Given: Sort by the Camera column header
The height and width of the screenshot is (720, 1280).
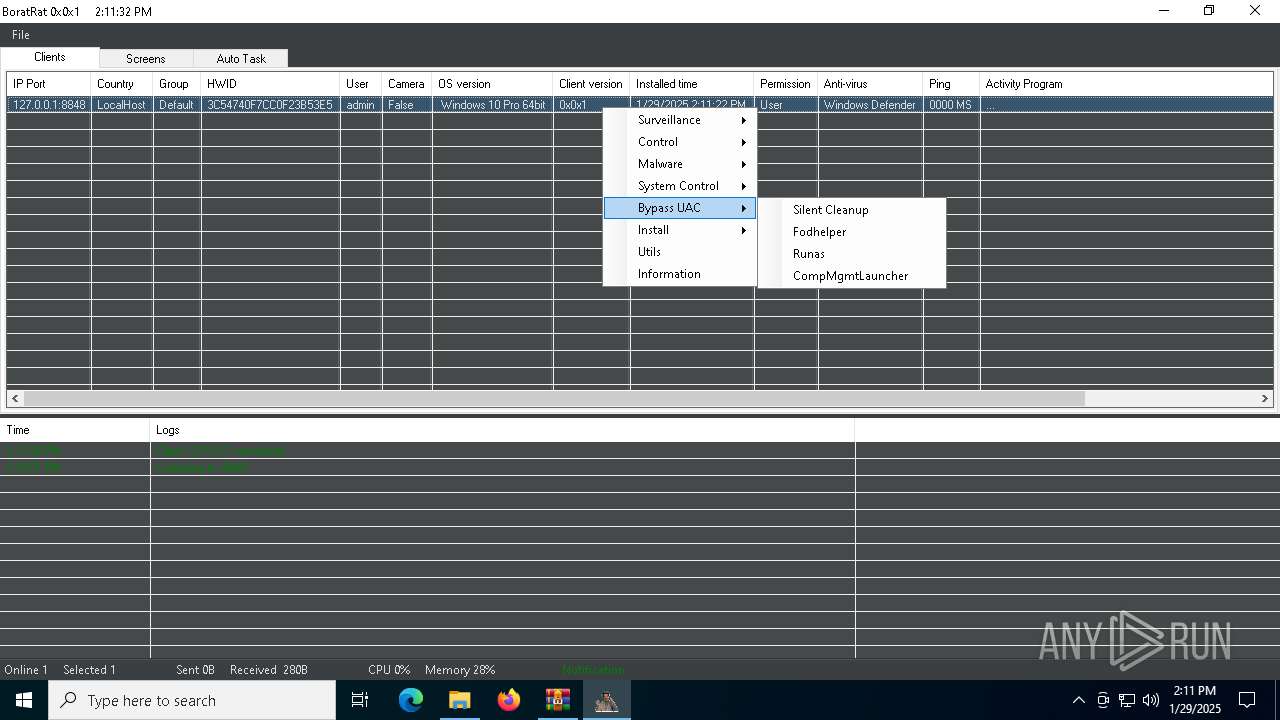Looking at the screenshot, I should point(407,84).
